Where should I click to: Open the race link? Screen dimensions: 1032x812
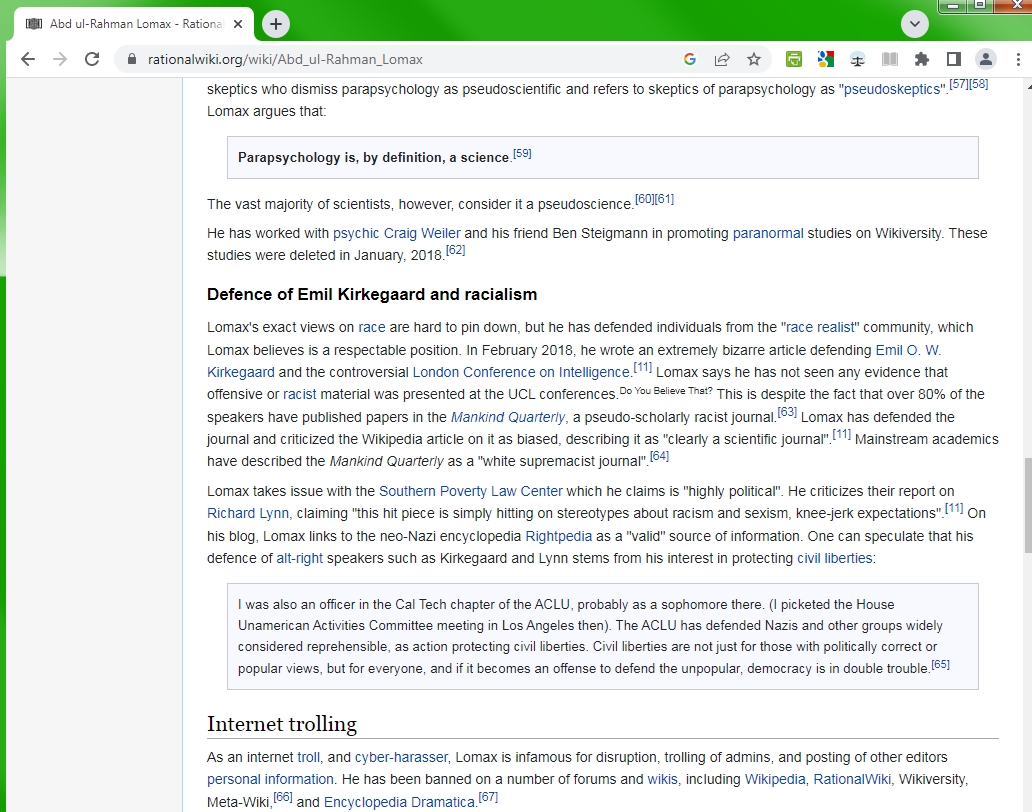(372, 327)
